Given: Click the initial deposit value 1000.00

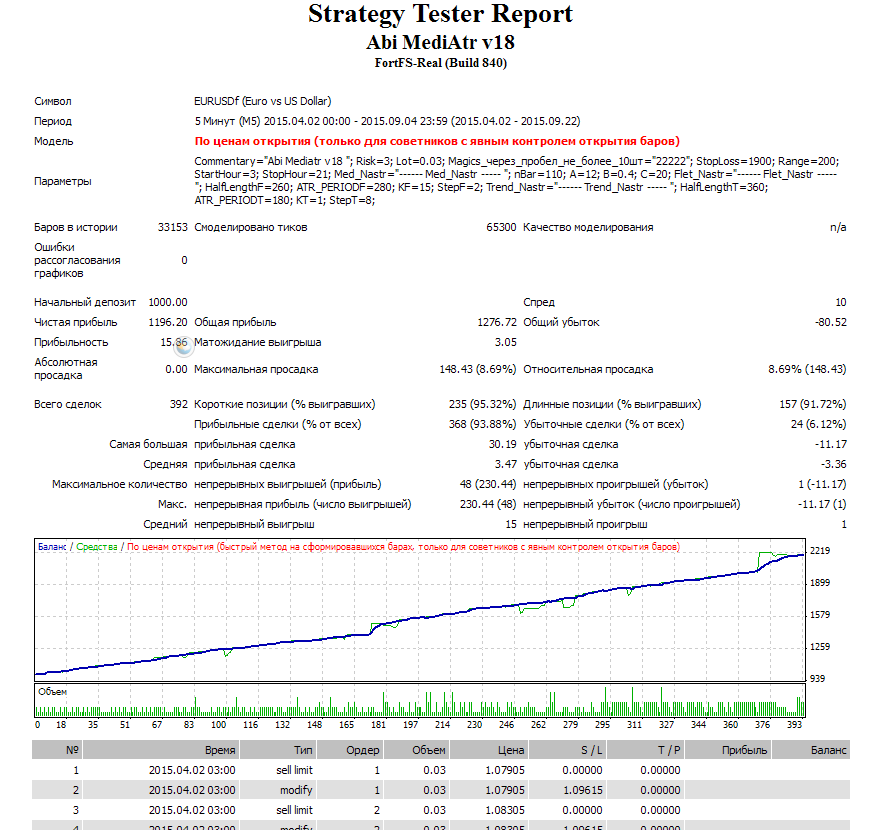Looking at the screenshot, I should 168,303.
